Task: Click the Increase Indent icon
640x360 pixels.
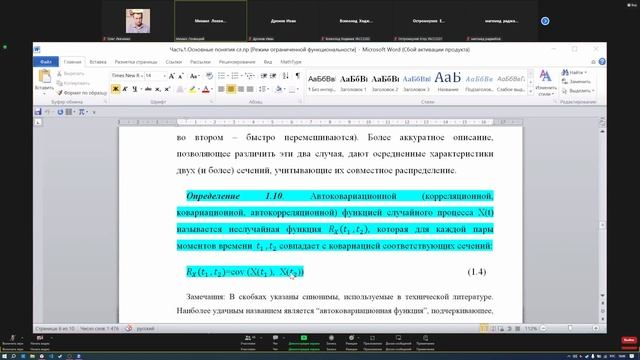Action: tap(273, 76)
